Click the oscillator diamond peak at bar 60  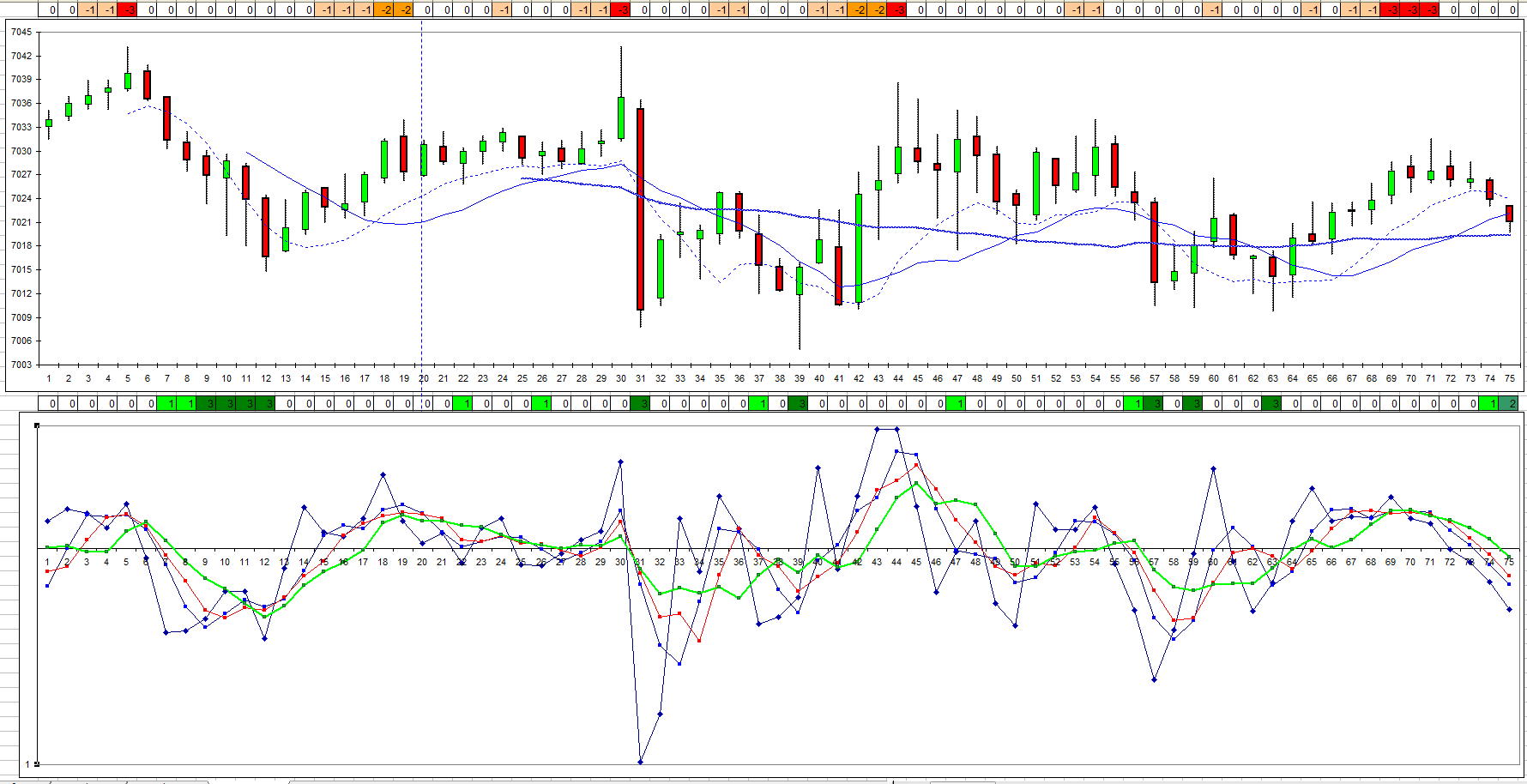pos(1213,468)
